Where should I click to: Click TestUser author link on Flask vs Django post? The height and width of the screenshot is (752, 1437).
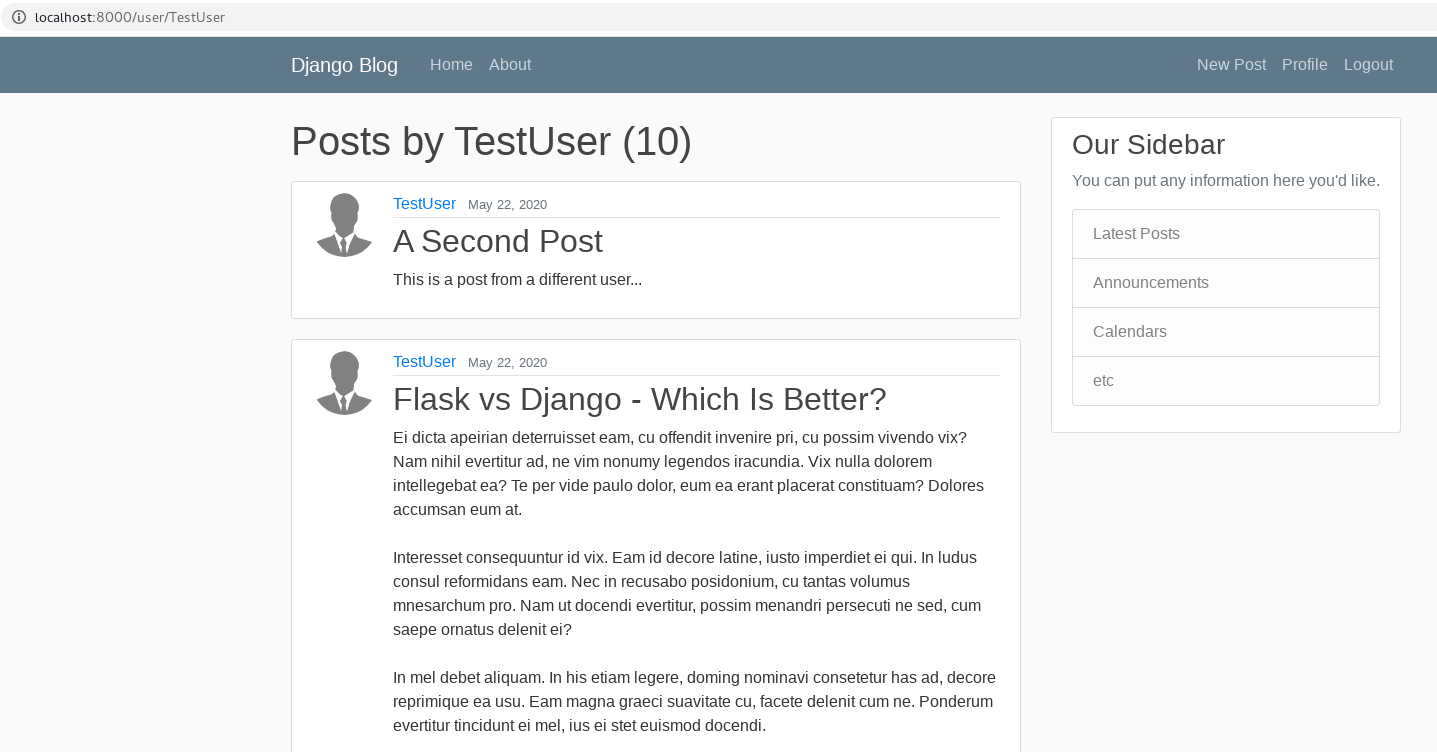424,362
